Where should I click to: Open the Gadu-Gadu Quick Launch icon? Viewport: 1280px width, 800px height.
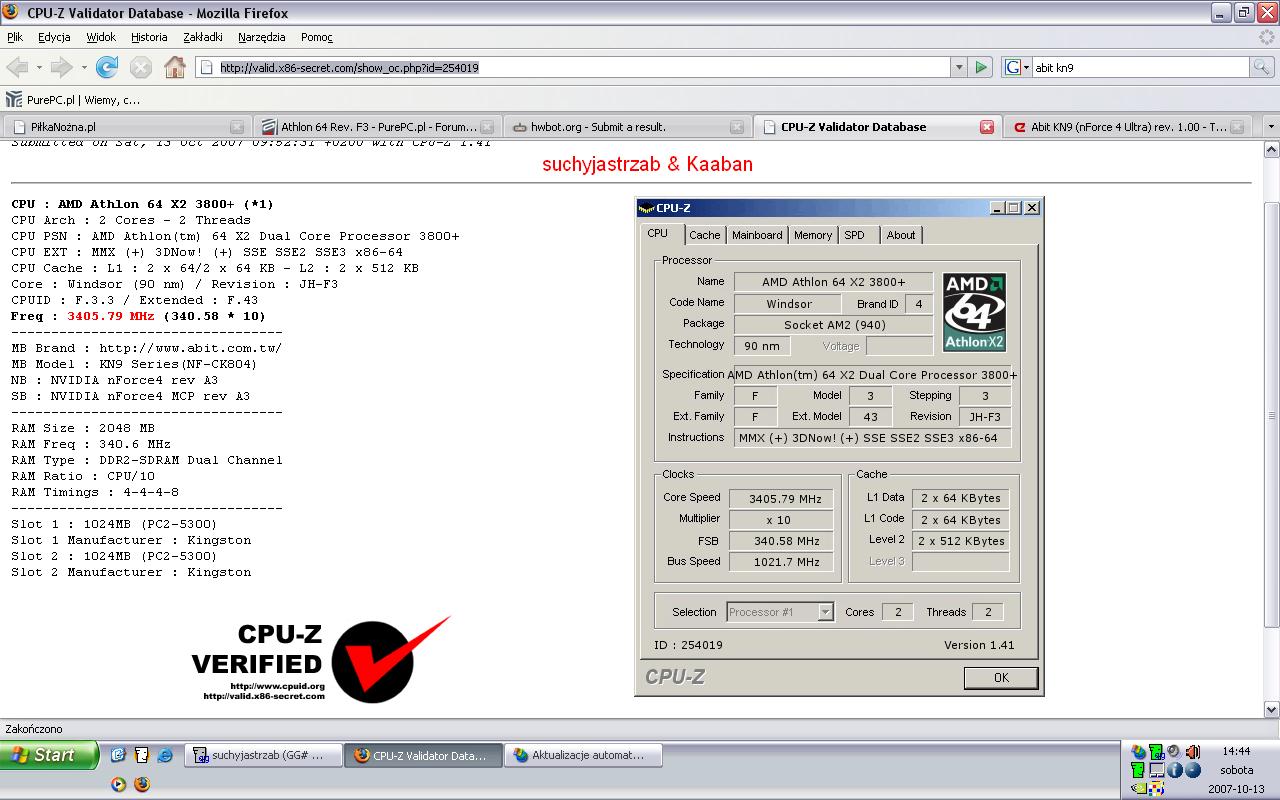click(x=141, y=755)
